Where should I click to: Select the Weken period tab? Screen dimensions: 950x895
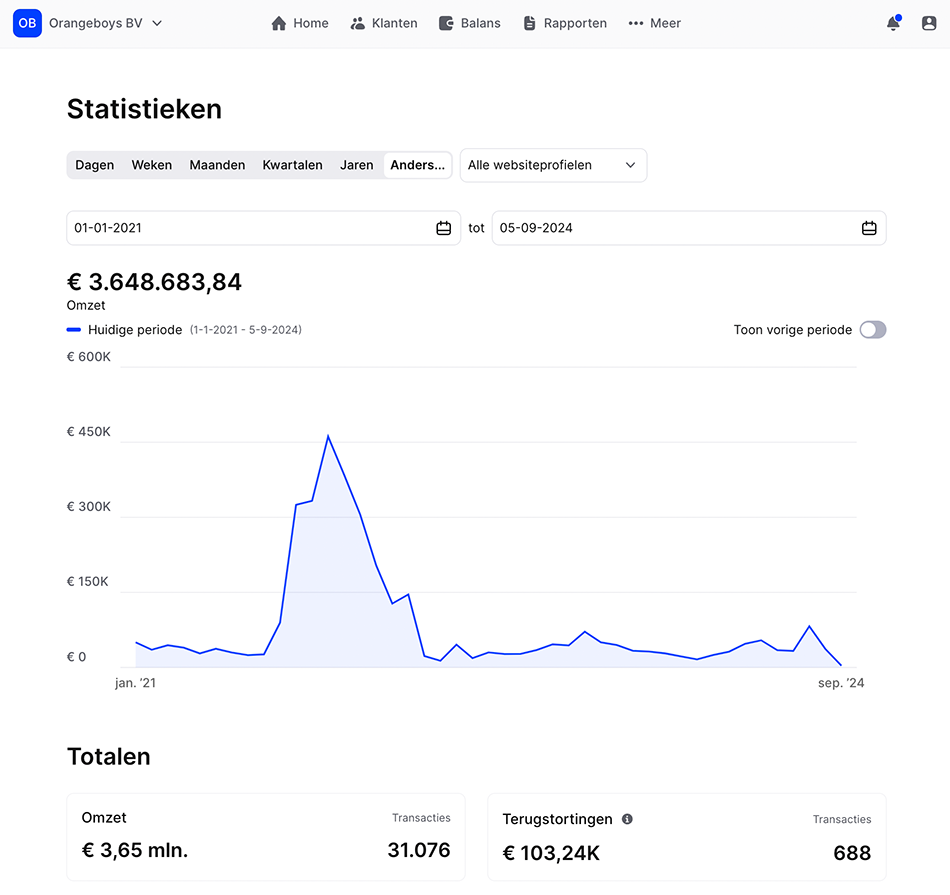151,165
